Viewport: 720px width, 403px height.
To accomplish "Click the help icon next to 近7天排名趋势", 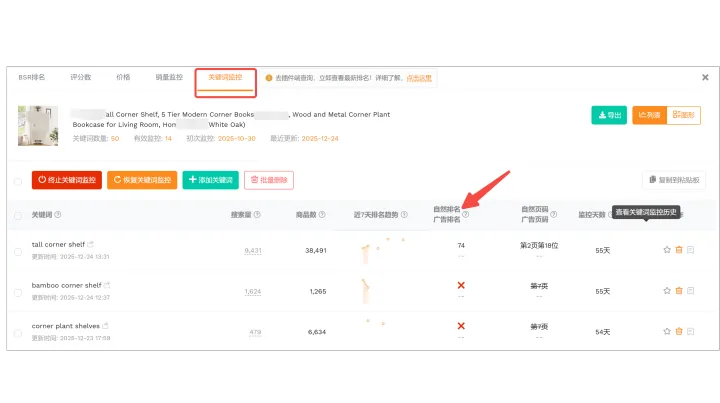I will coord(404,214).
